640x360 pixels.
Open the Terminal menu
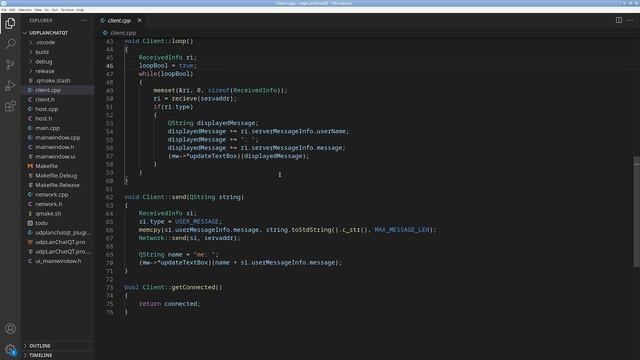tap(67, 10)
